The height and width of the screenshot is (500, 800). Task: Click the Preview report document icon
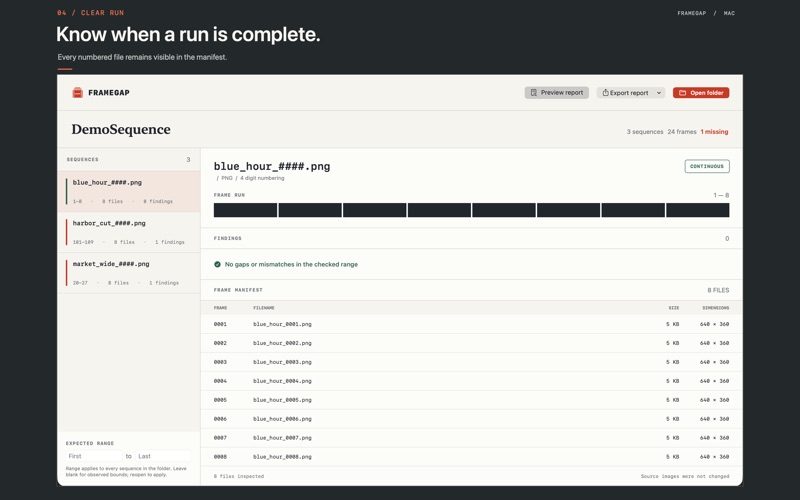(534, 93)
